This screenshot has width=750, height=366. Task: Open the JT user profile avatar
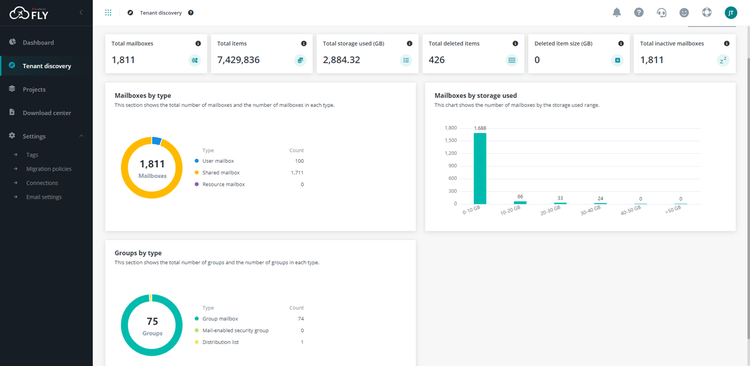coord(730,13)
